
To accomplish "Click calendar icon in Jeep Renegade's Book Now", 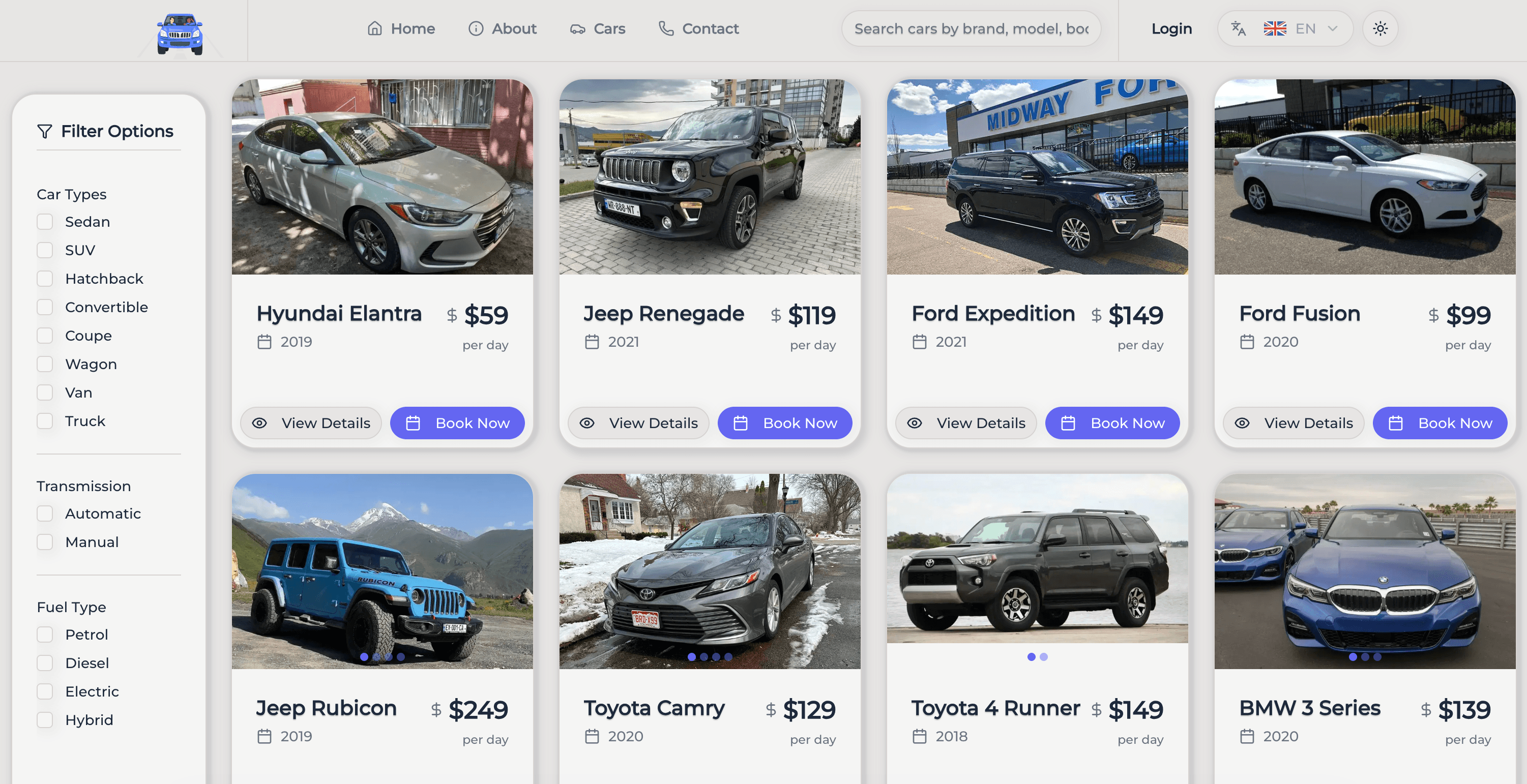I will (x=741, y=423).
